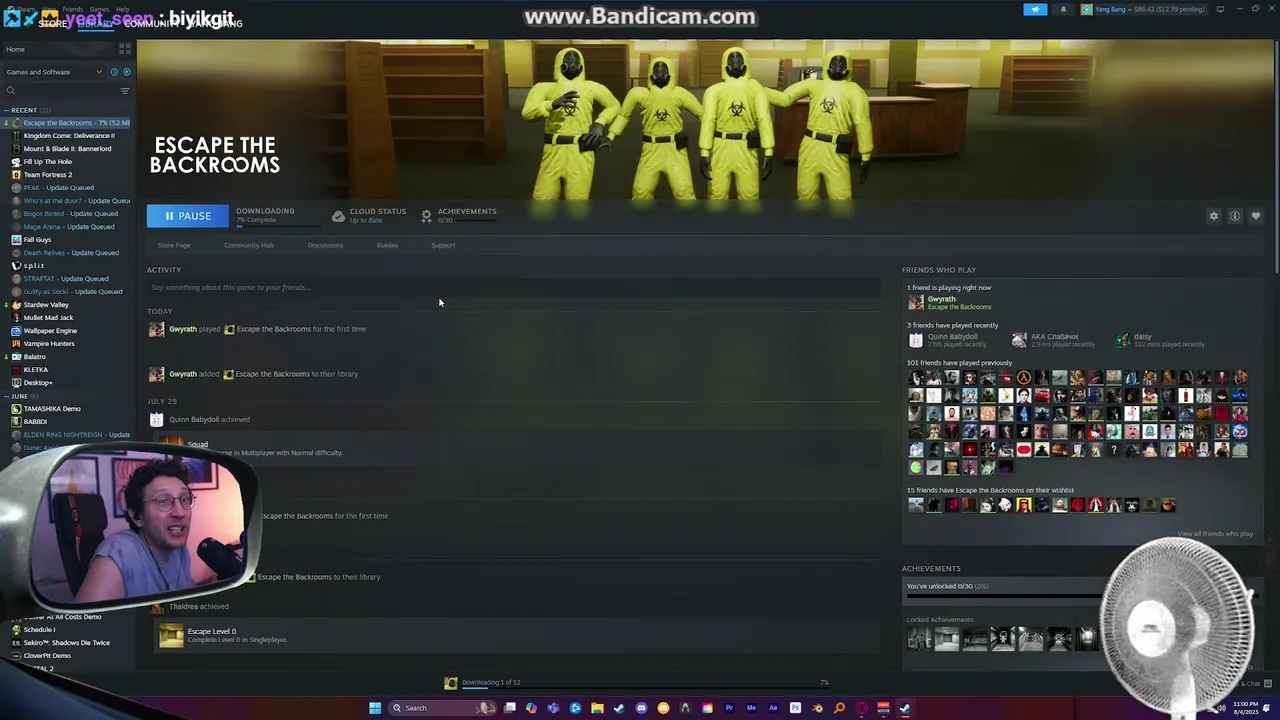1280x720 pixels.
Task: Click the activity comment input field
Action: (x=514, y=287)
